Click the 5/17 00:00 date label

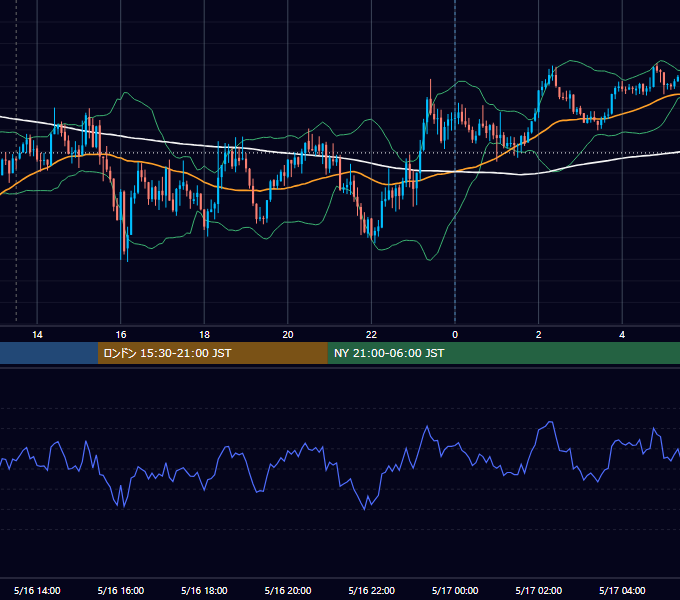[x=455, y=590]
